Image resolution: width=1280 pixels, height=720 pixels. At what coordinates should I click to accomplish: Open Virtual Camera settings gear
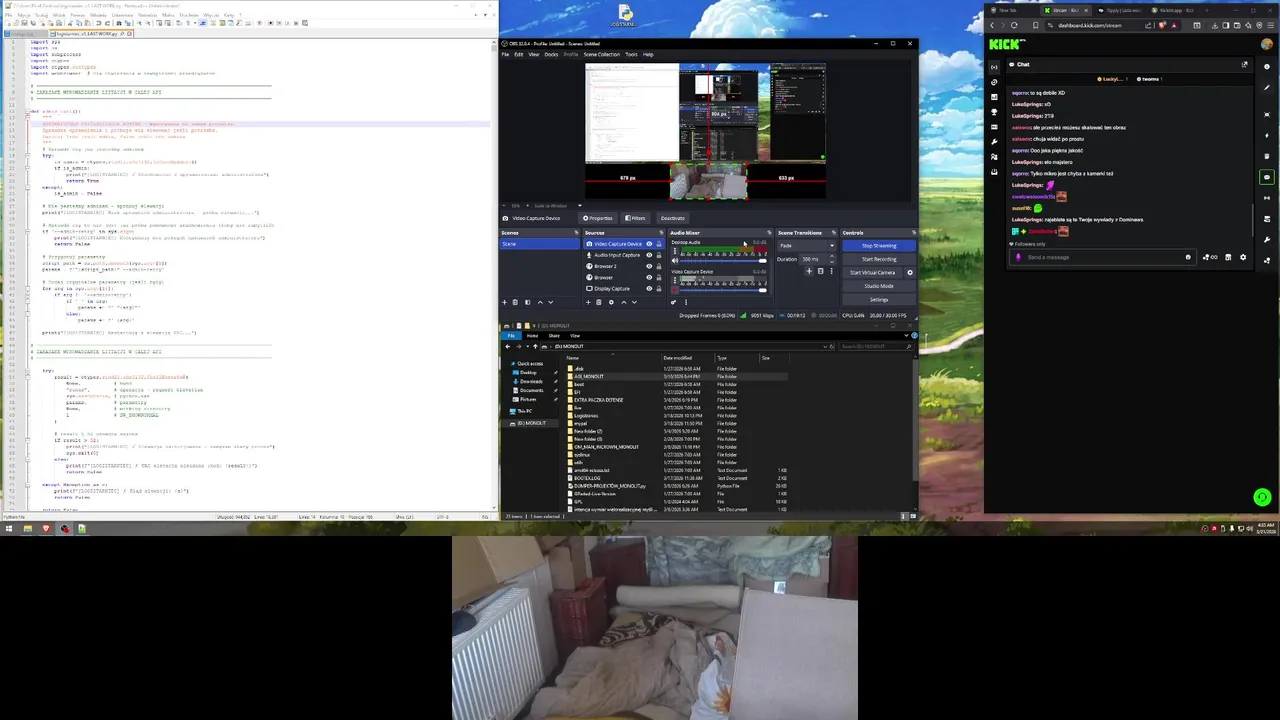point(910,273)
